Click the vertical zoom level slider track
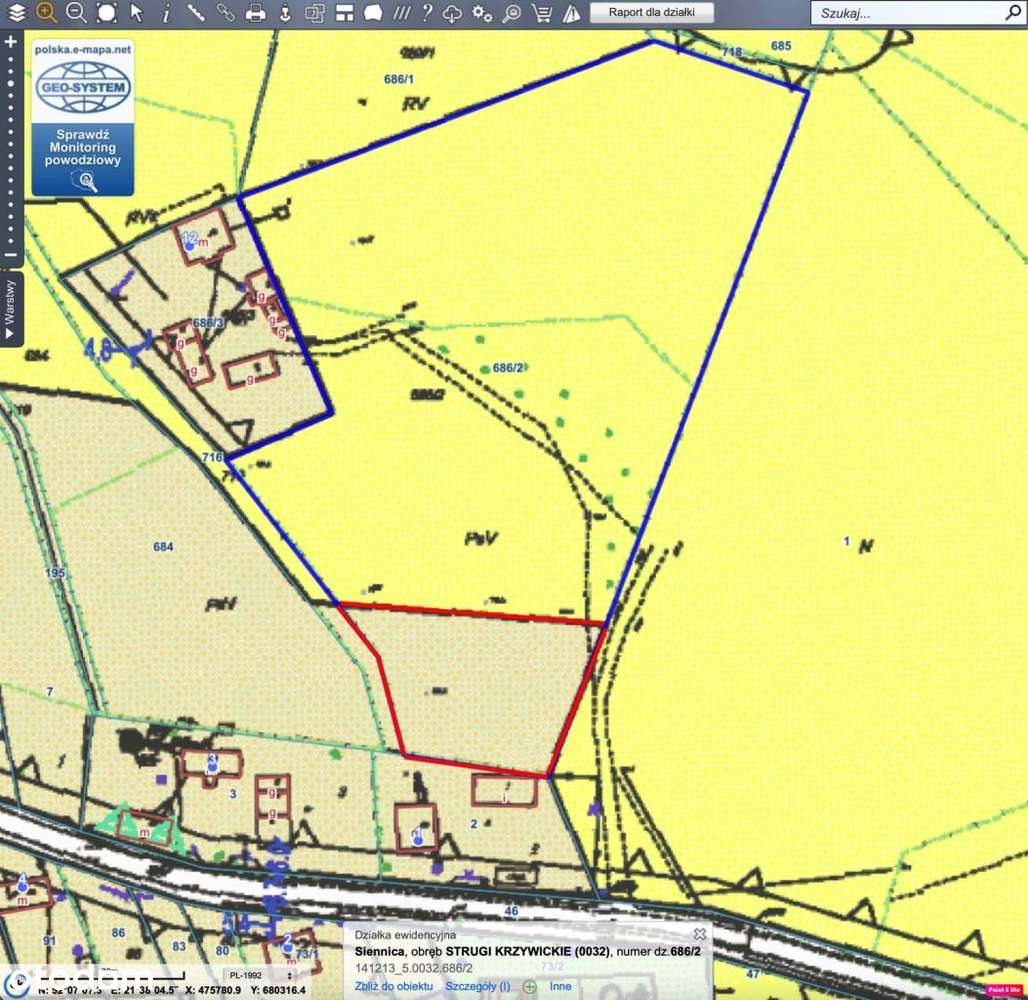The image size is (1028, 1000). tap(10, 149)
